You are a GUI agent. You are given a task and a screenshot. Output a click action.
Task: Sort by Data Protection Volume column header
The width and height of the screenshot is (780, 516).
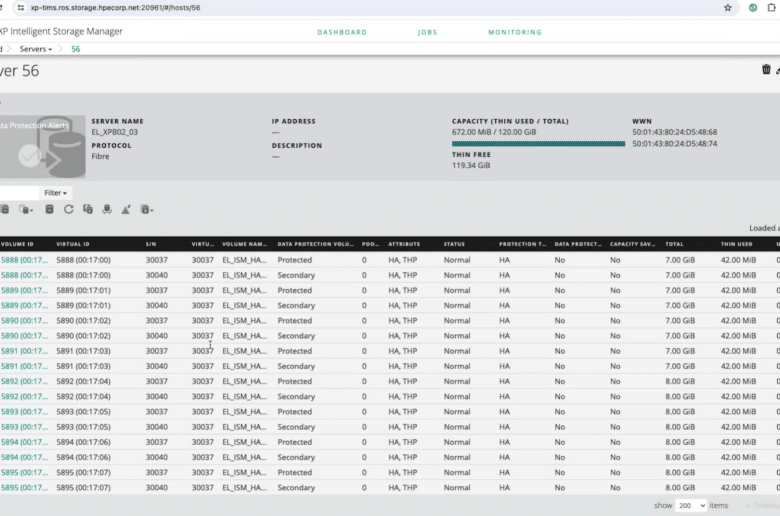[x=315, y=244]
